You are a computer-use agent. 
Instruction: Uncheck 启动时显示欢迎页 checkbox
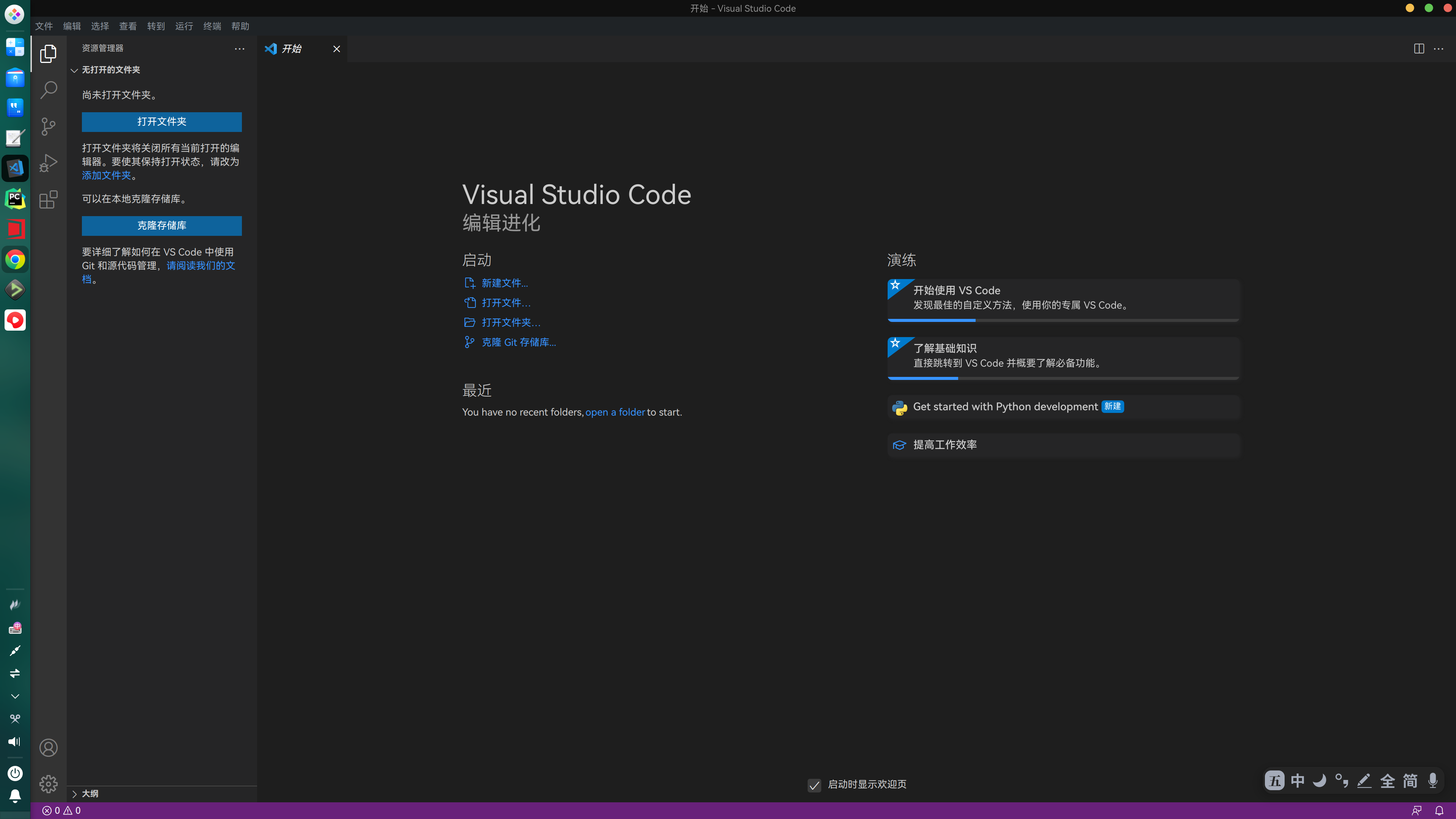point(814,785)
